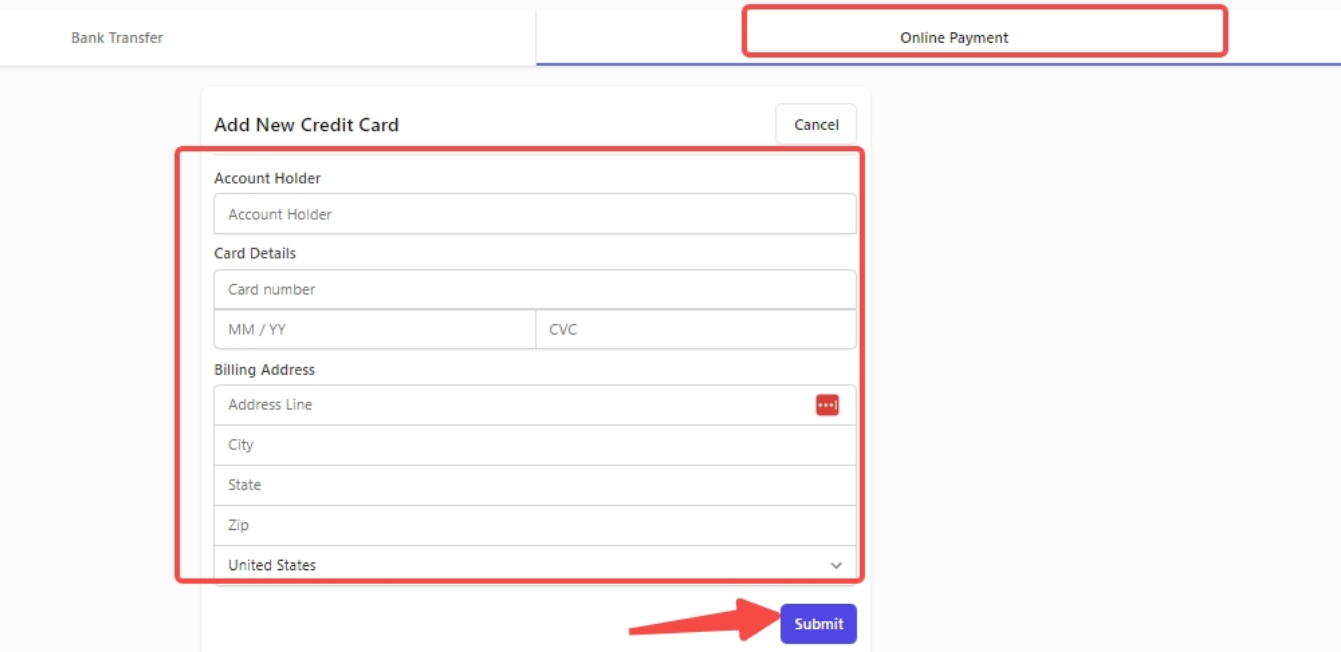Image resolution: width=1341 pixels, height=652 pixels.
Task: Click the CVC security code field
Action: [x=696, y=329]
